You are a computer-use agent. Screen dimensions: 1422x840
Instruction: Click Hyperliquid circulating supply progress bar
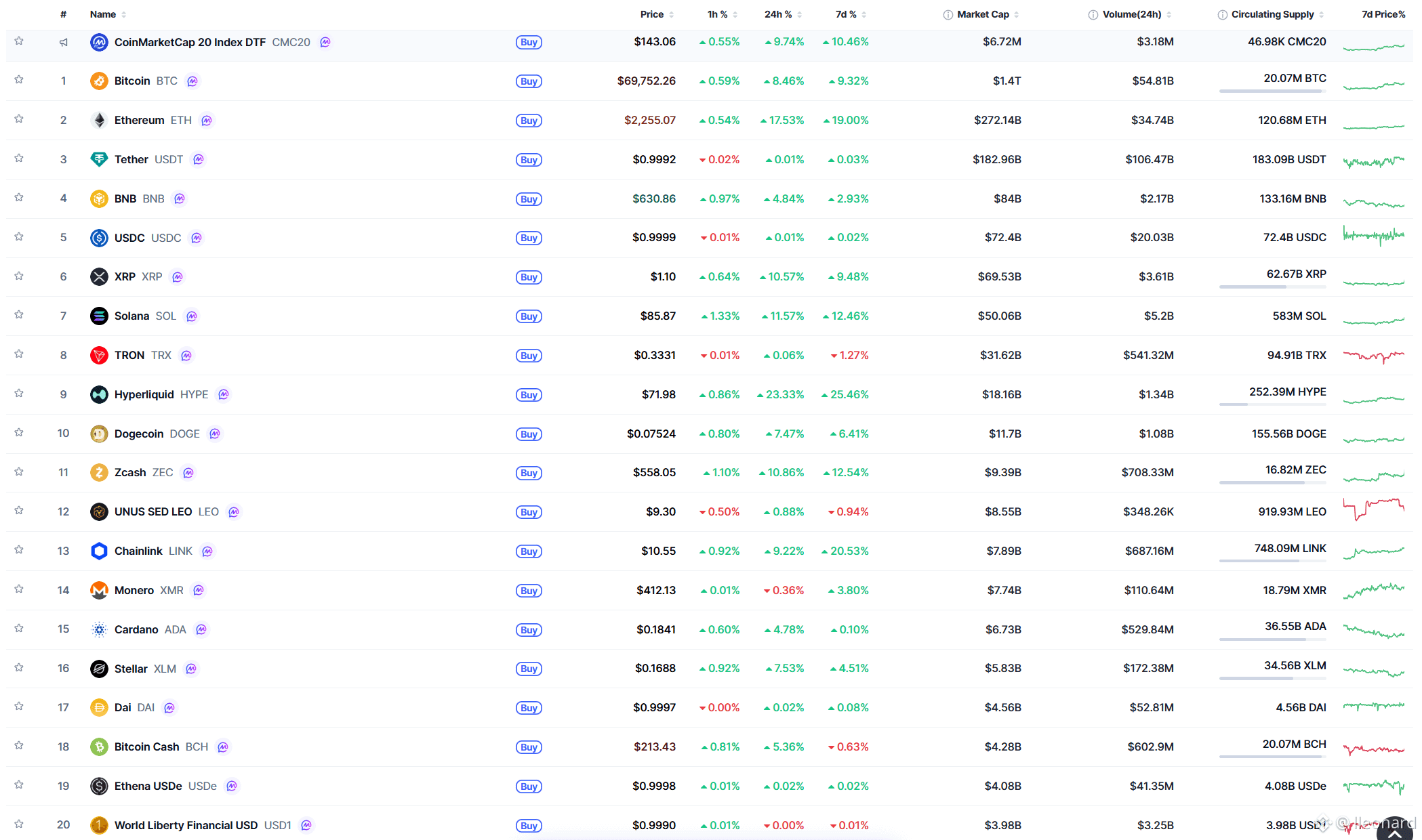coord(1273,404)
